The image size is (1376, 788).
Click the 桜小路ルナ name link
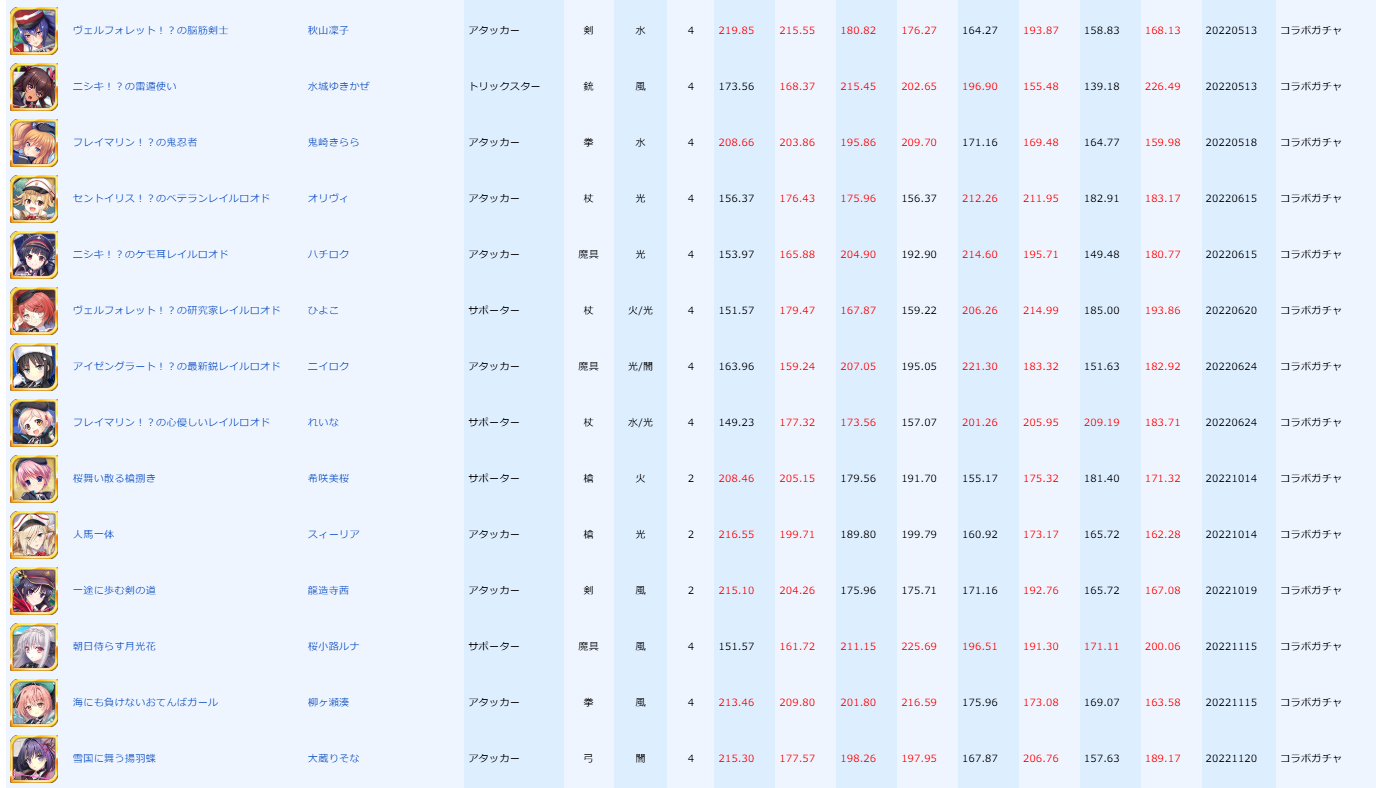pos(334,647)
